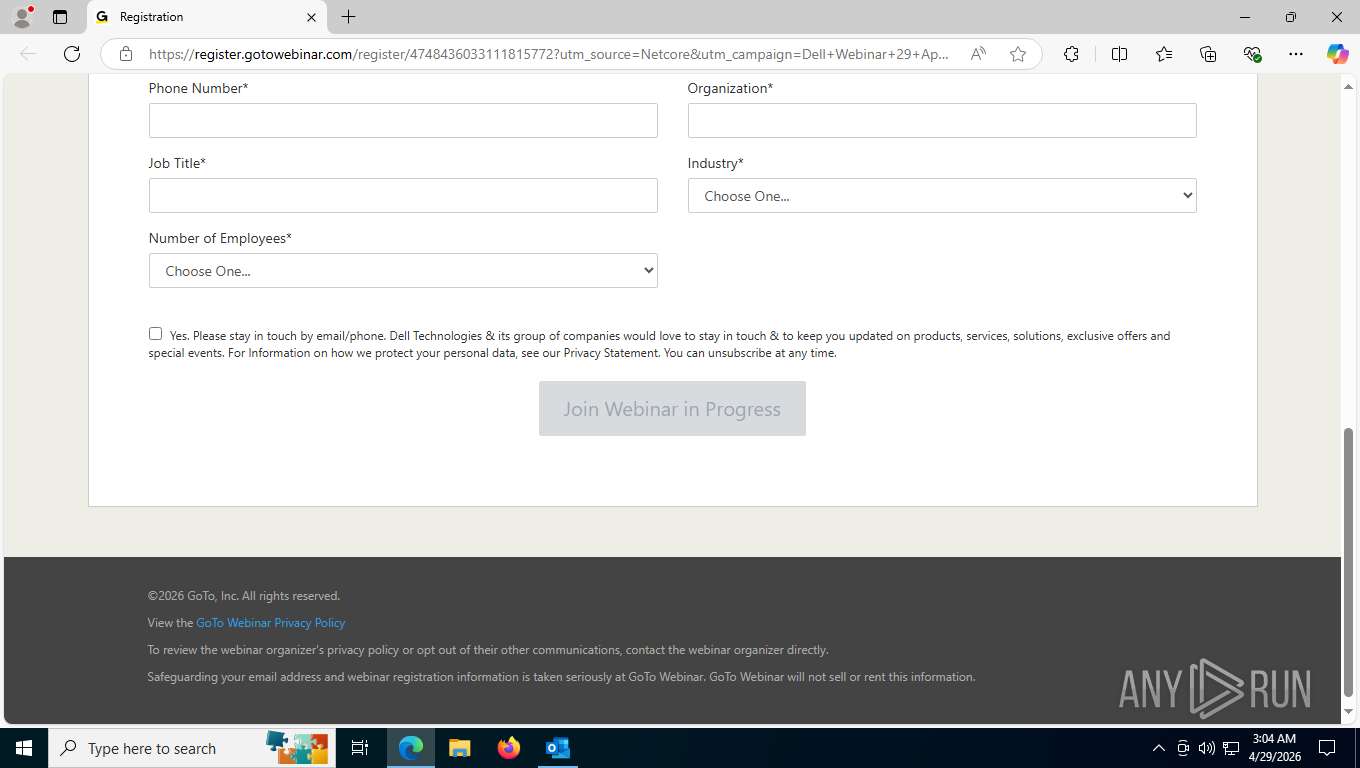The height and width of the screenshot is (768, 1360).
Task: Click the page scrollbar thumb
Action: click(1348, 562)
